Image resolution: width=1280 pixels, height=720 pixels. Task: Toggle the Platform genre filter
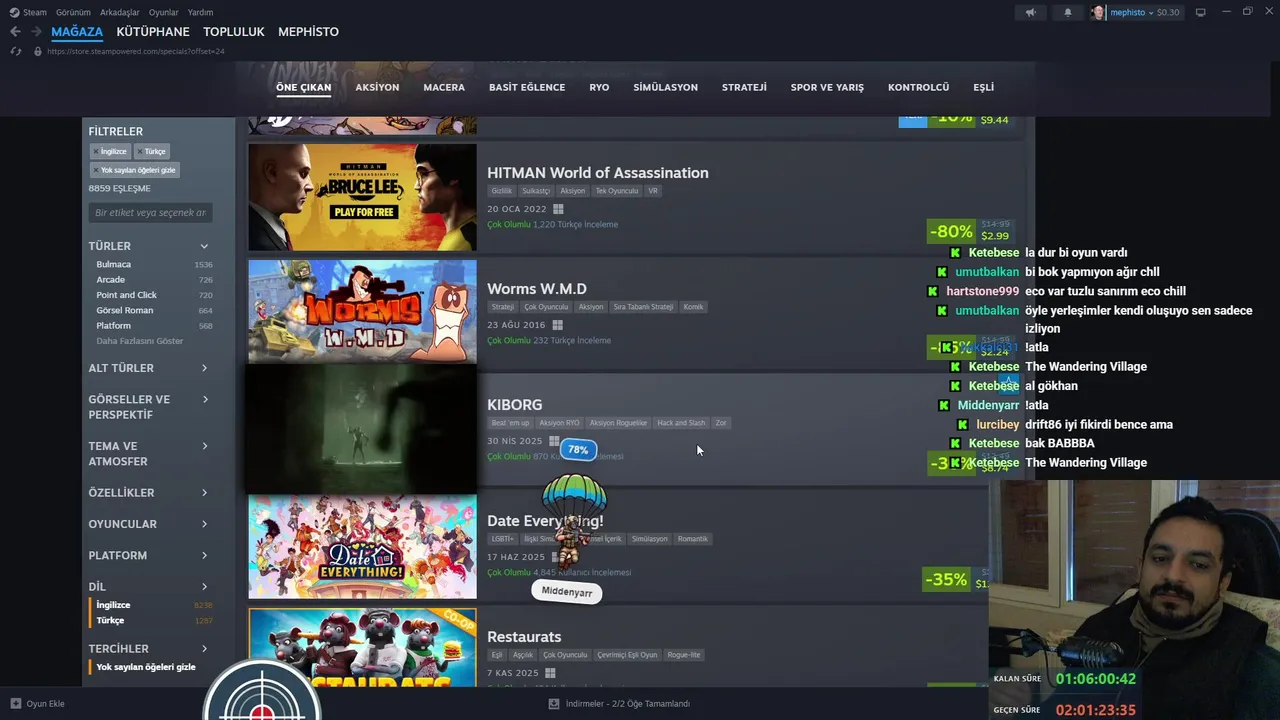click(x=154, y=325)
